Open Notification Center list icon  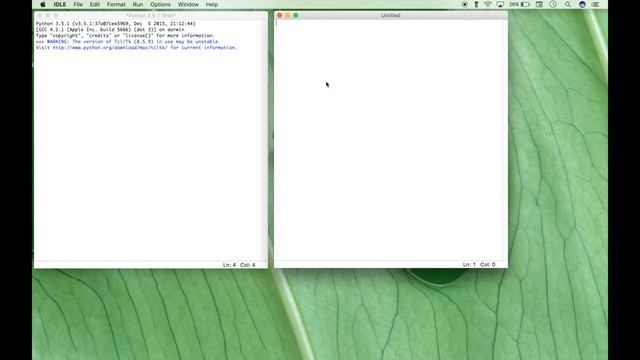coord(596,4)
